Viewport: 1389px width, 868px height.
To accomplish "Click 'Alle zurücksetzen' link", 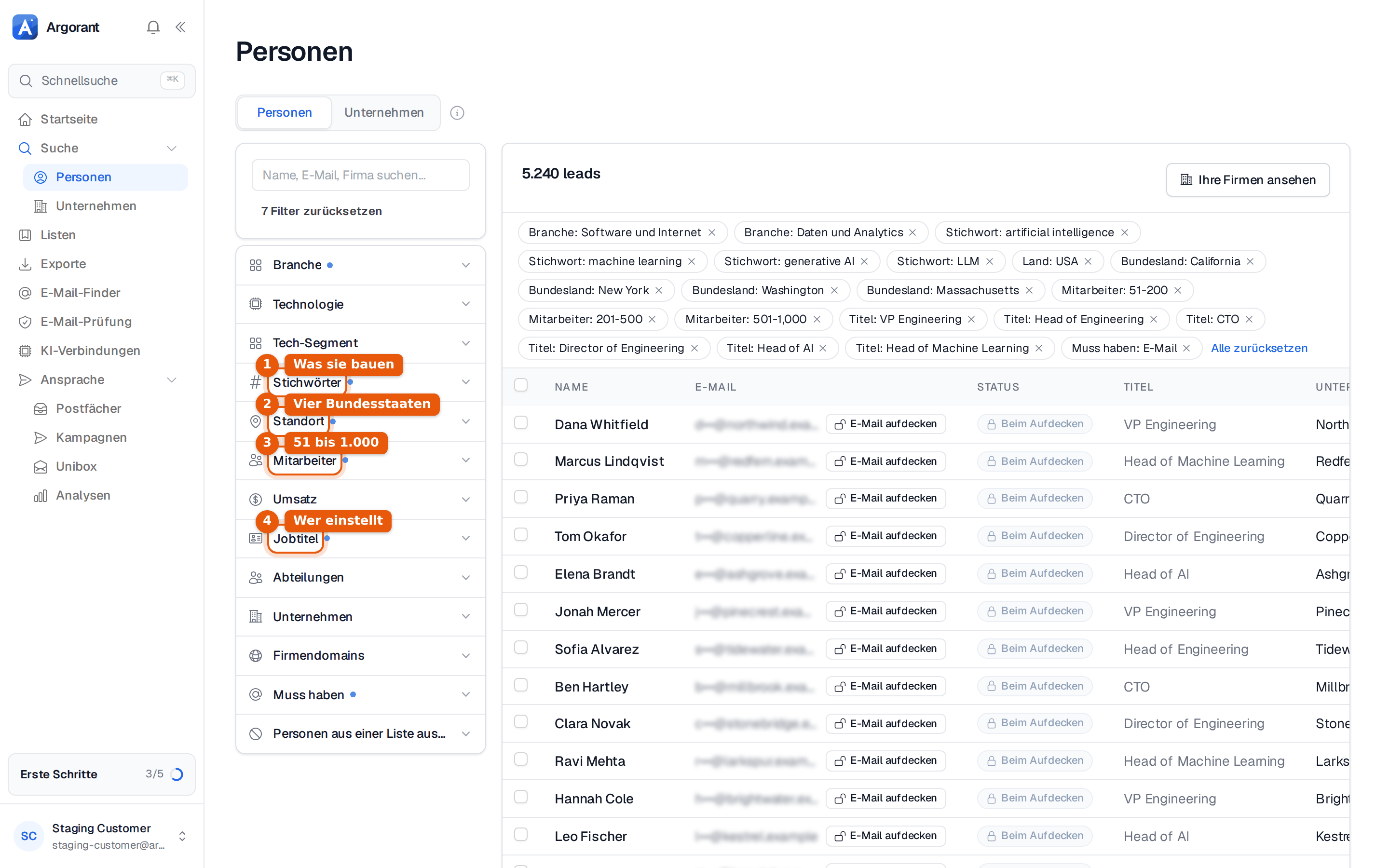I will pyautogui.click(x=1259, y=348).
